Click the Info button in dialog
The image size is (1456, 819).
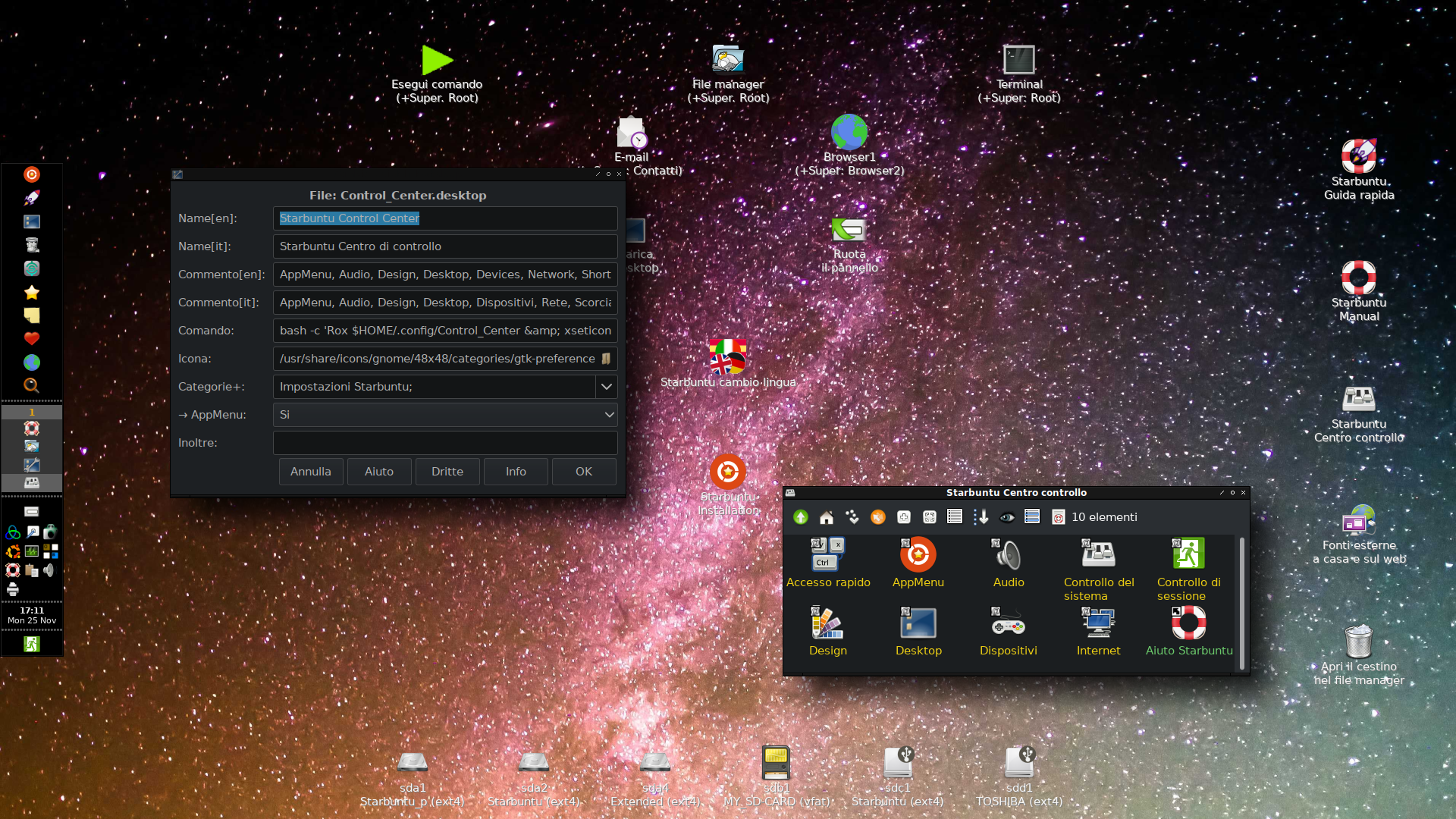[x=516, y=472]
